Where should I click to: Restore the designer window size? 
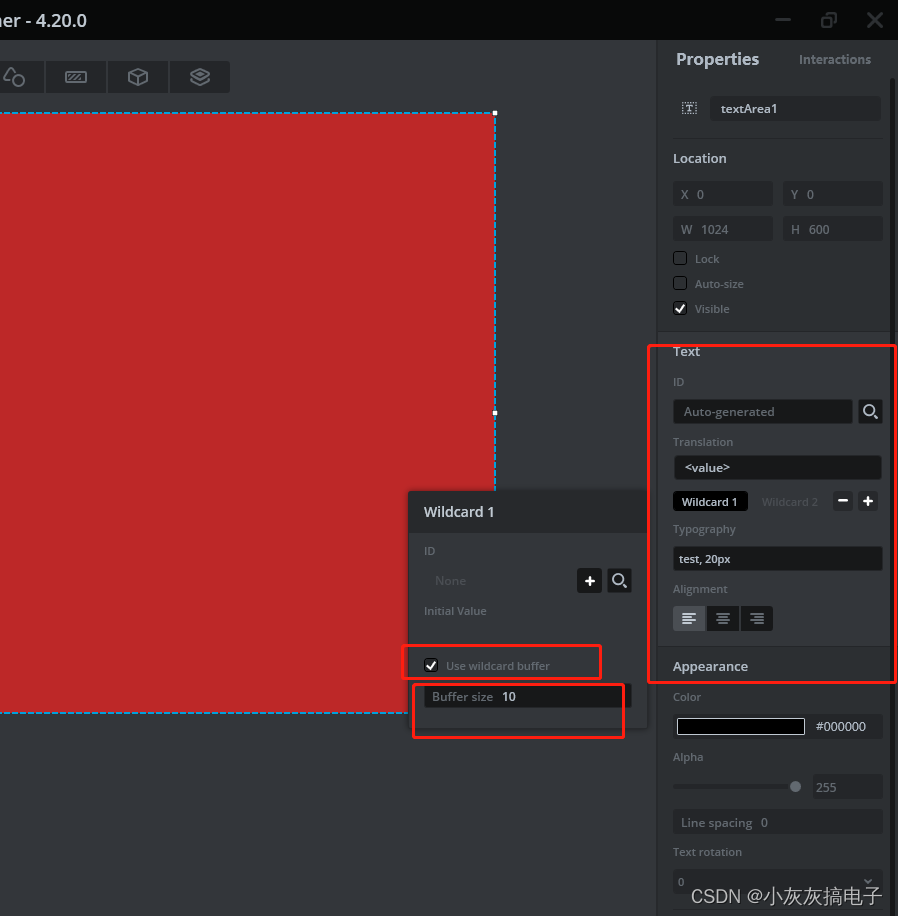pyautogui.click(x=828, y=20)
